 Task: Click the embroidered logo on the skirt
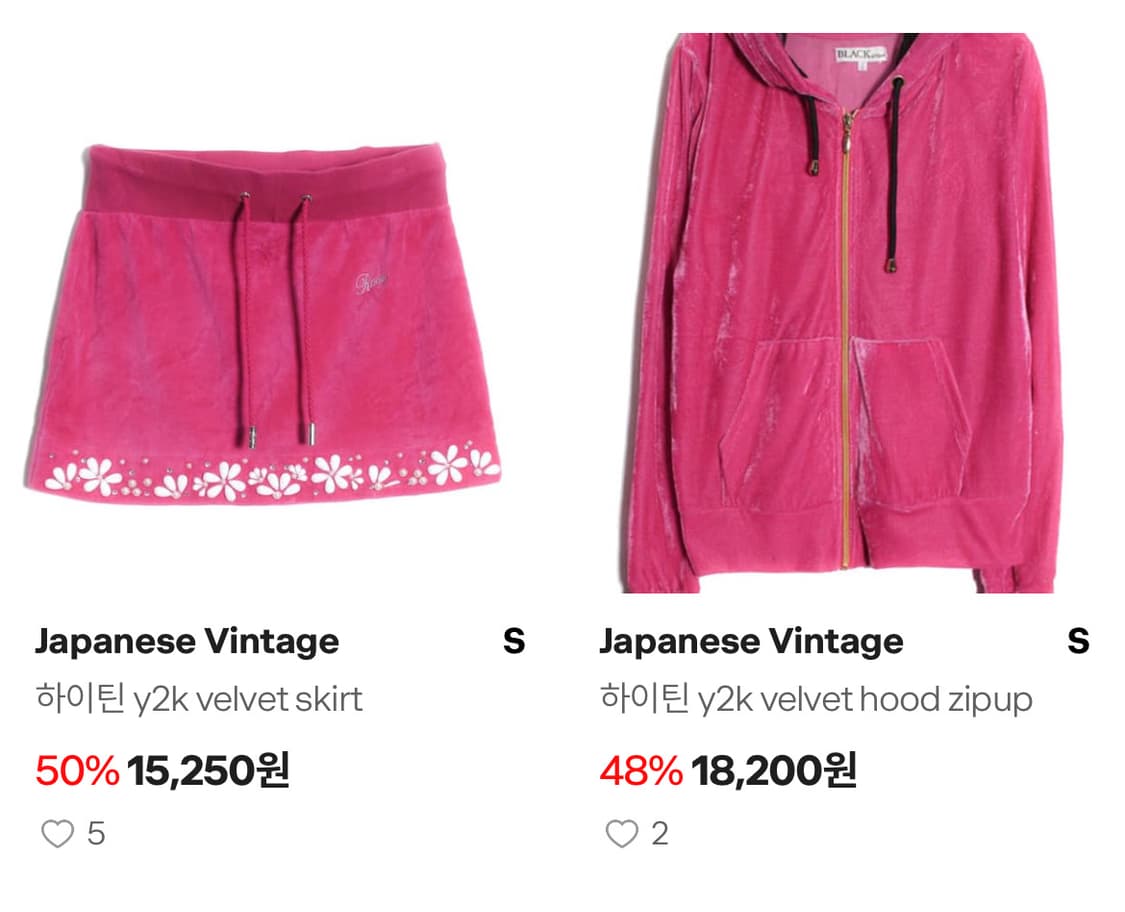coord(372,285)
